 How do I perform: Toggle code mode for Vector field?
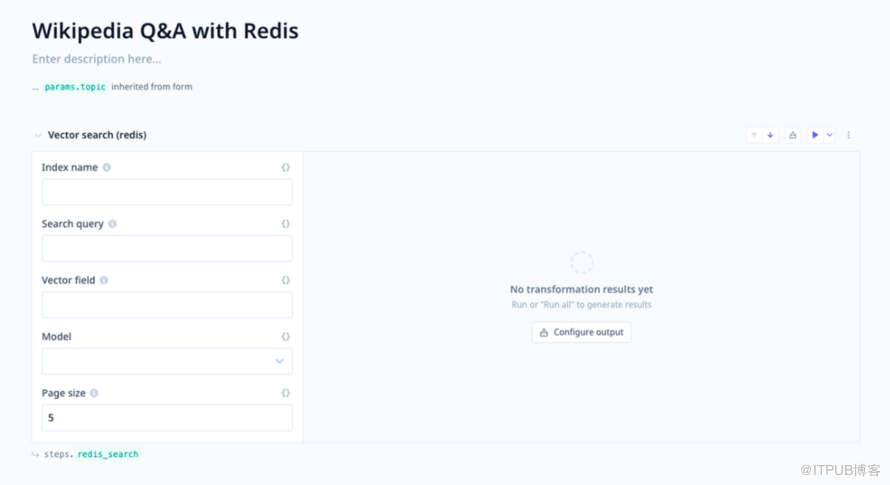tap(286, 280)
